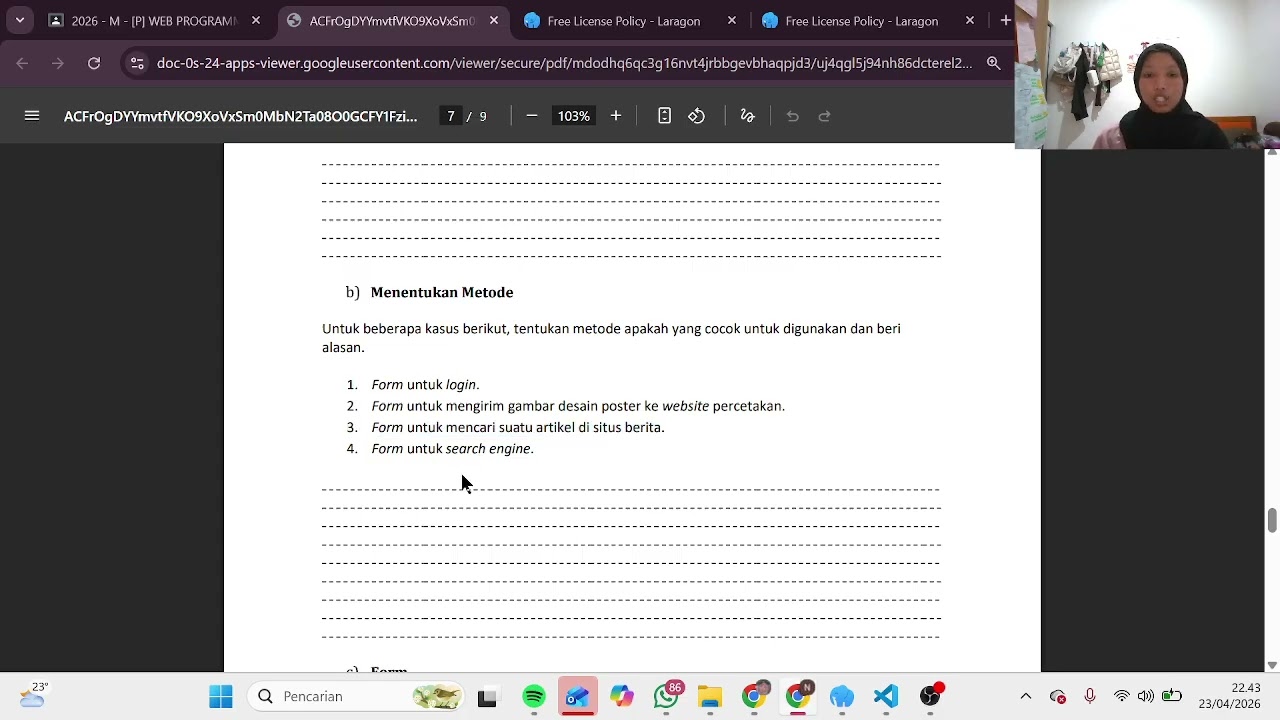Open Visual Studio Code from the taskbar
This screenshot has height=720, width=1280.
point(886,696)
